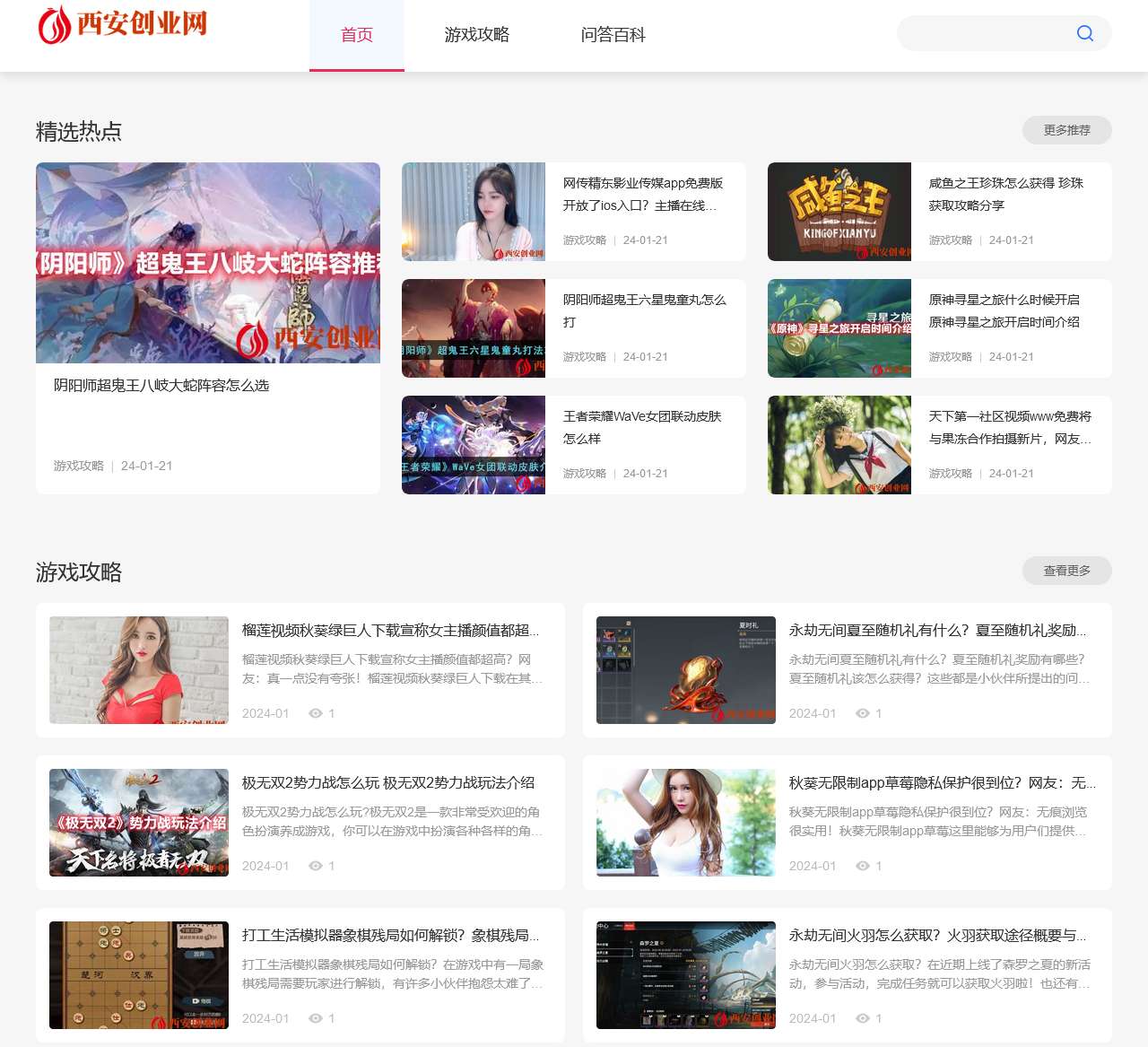1148x1047 pixels.
Task: Open 打工生活模拟器象棋残局 article title
Action: (390, 935)
